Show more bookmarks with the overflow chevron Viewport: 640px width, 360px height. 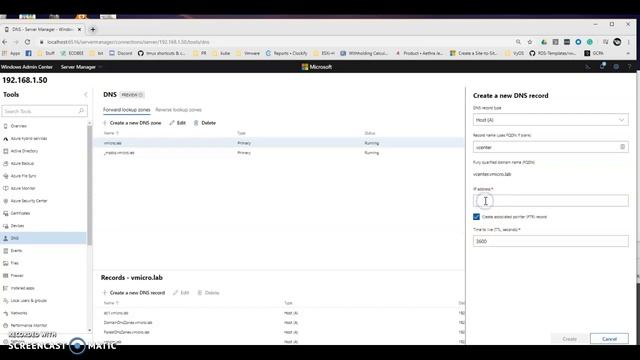click(628, 53)
